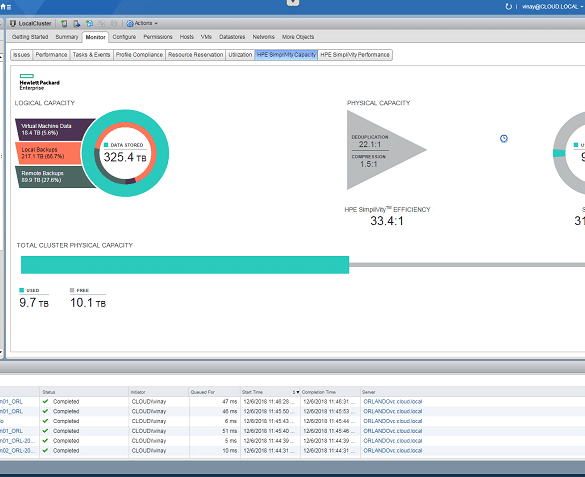This screenshot has height=477, width=585.
Task: Click the Move Hosts into cluster icon
Action: 76,23
